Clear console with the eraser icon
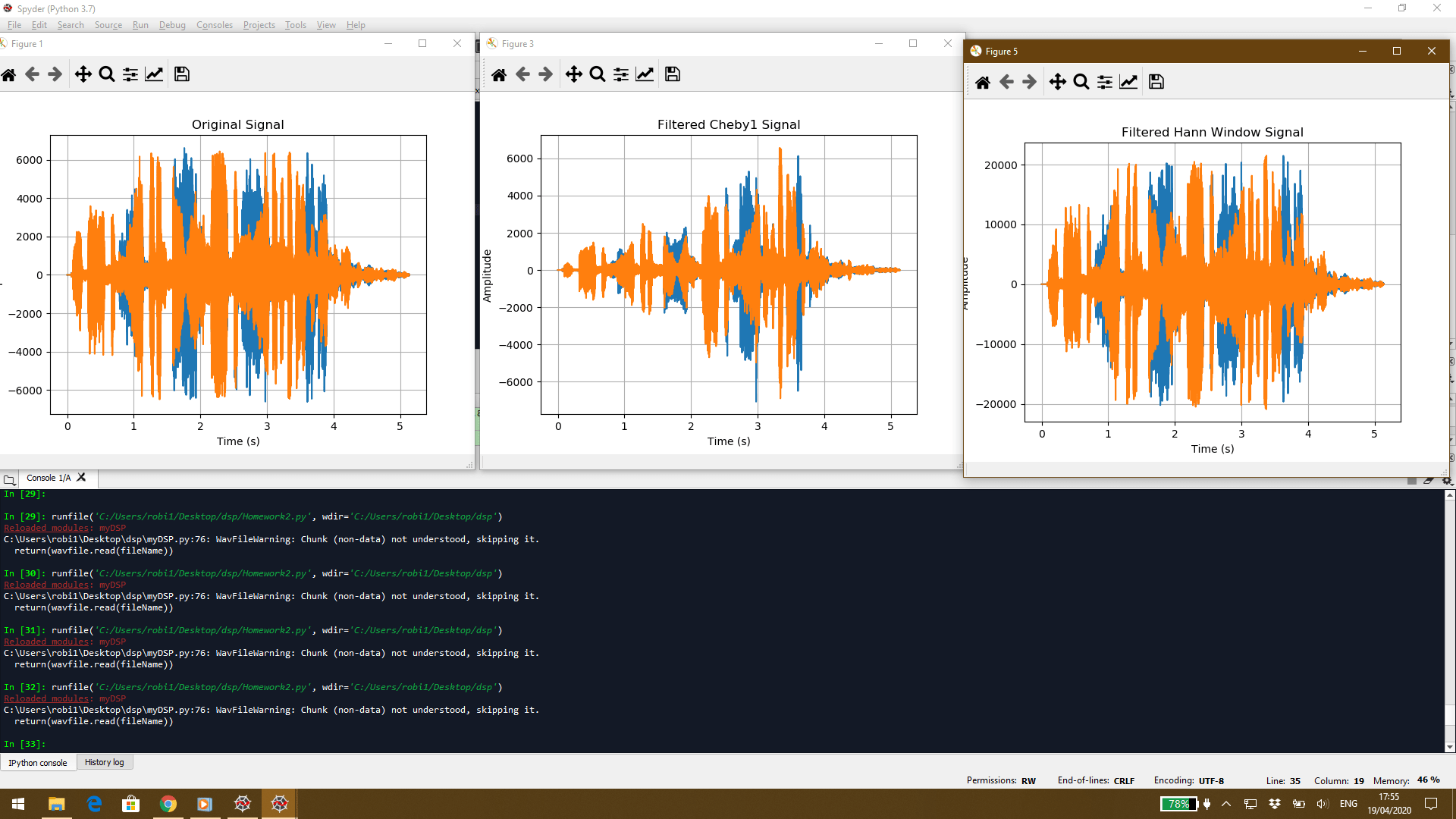 pos(1429,480)
